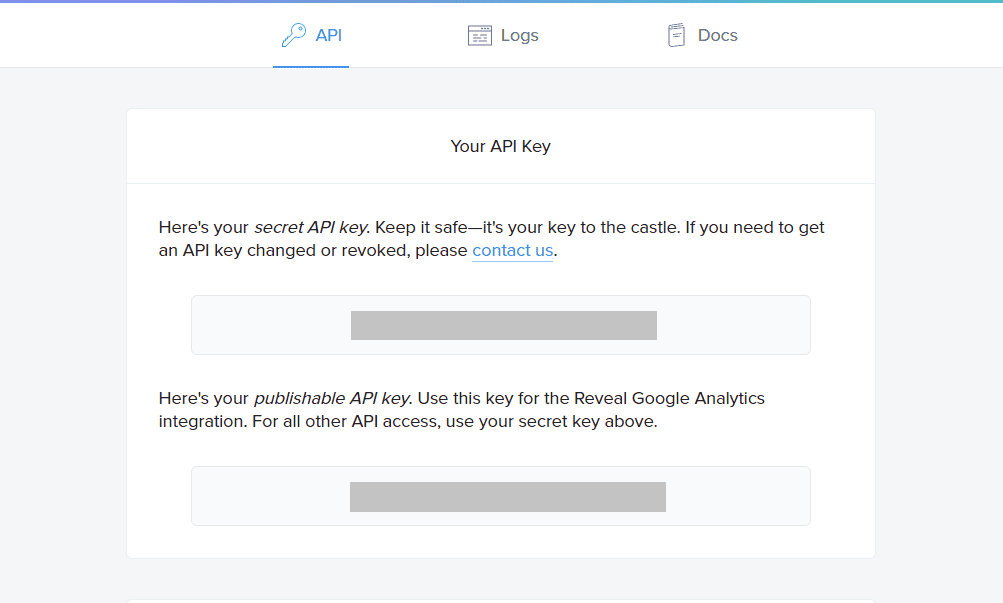The width and height of the screenshot is (1003, 603).
Task: Click the Docs book icon
Action: click(x=677, y=36)
